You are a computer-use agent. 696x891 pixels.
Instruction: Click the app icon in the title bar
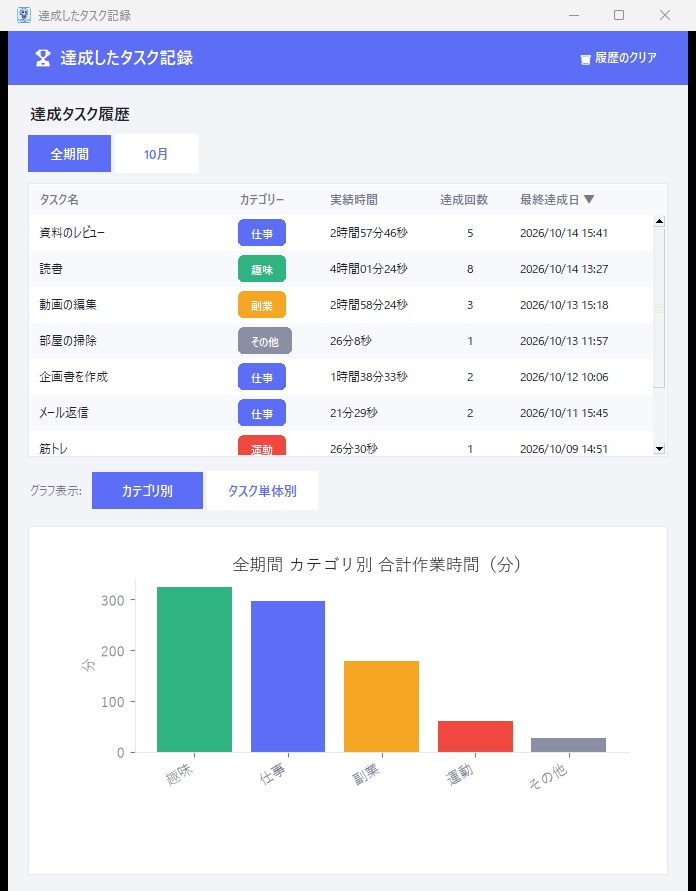coord(24,15)
